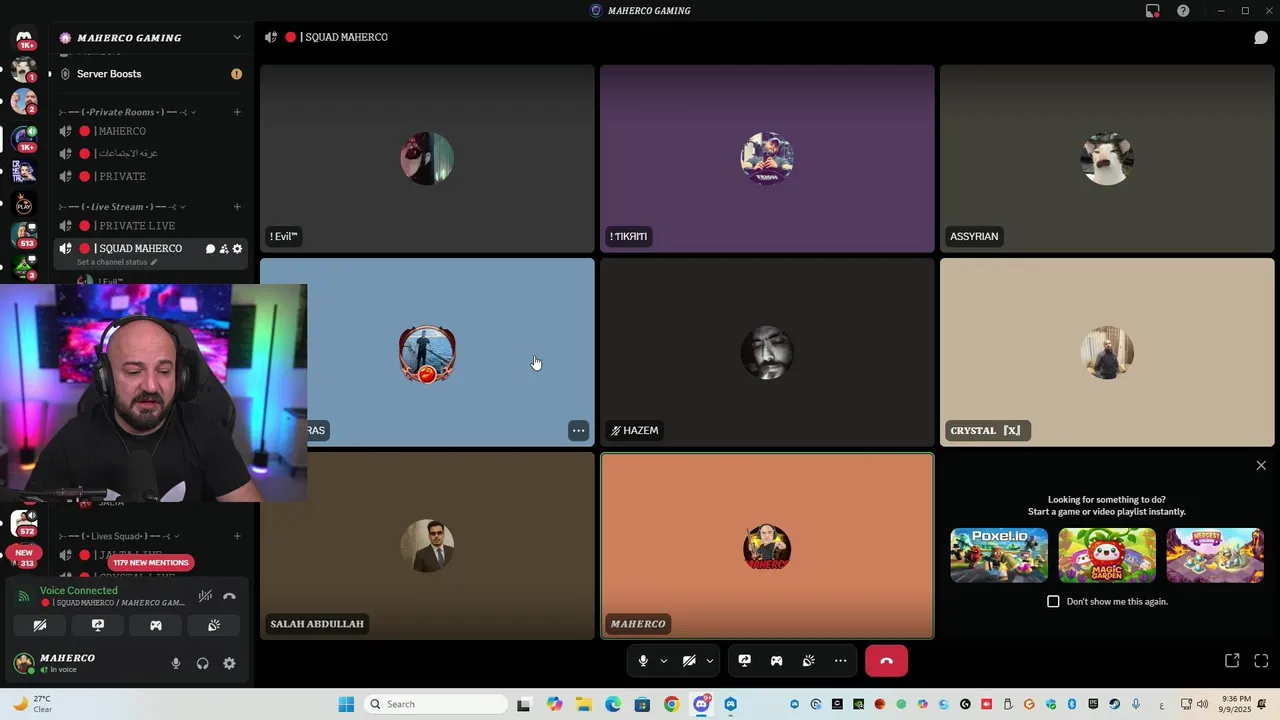Open three-dot menu on RAS video tile
Image resolution: width=1280 pixels, height=720 pixels.
[x=578, y=431]
